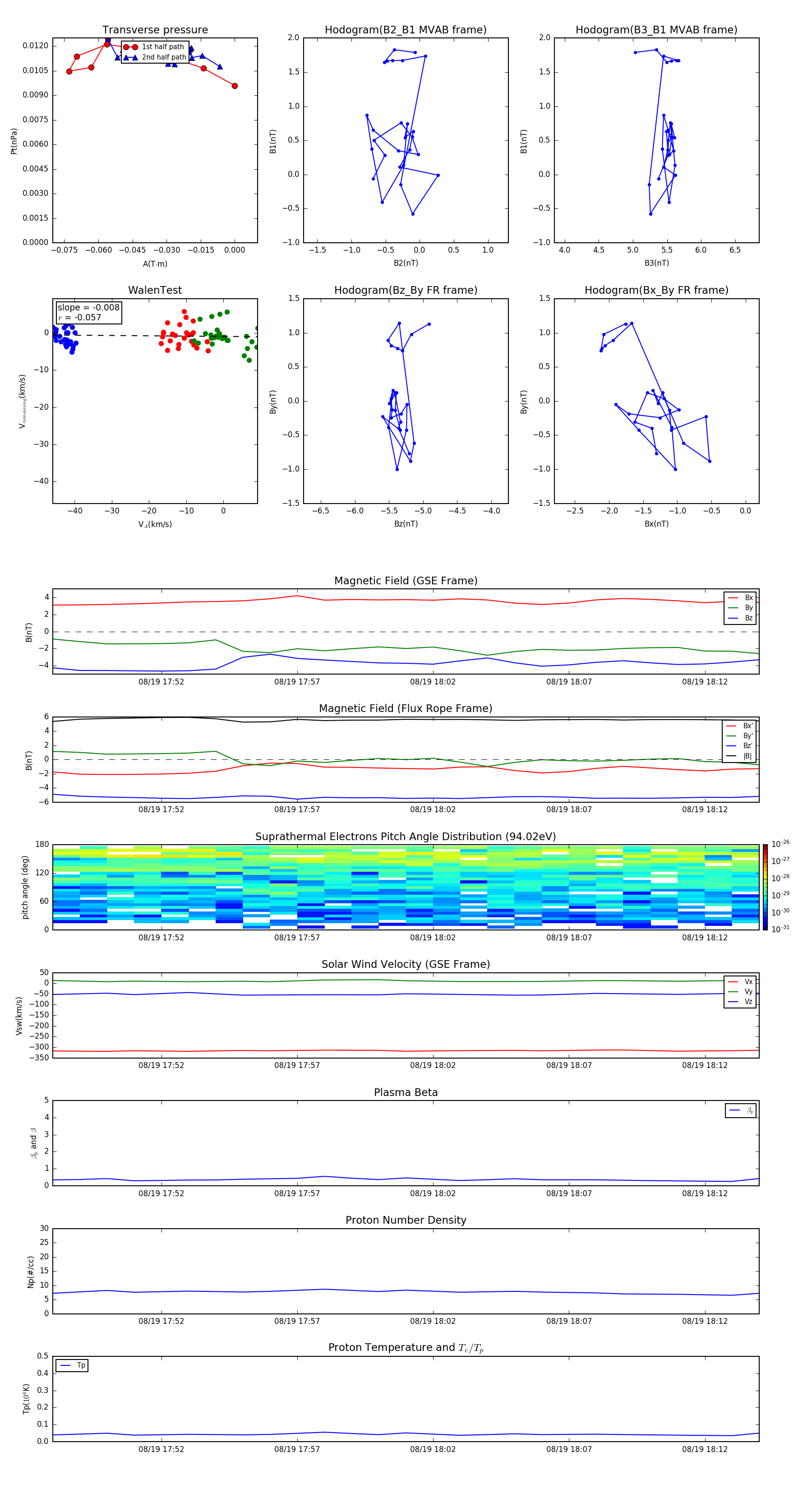This screenshot has width=812, height=1489.
Task: Click the 'Bz(nT)' x-axis label
Action: pyautogui.click(x=406, y=524)
